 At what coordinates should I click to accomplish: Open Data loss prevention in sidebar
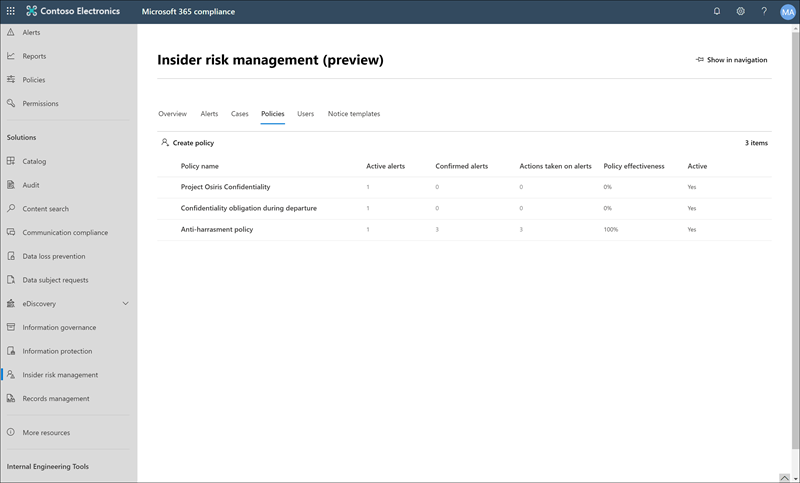pos(54,256)
